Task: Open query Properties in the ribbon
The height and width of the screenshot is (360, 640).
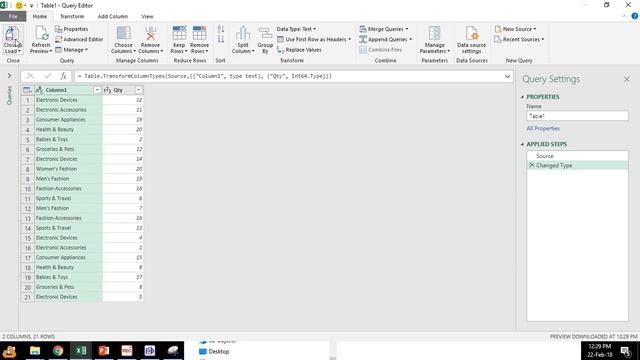Action: click(x=71, y=29)
